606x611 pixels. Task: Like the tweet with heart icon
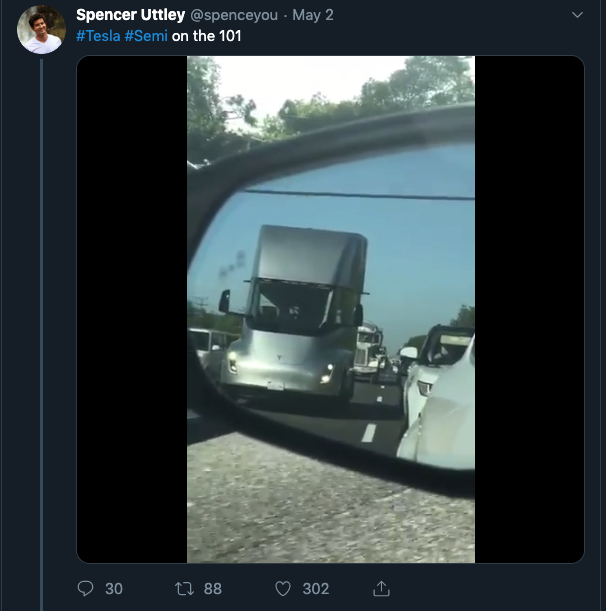(283, 588)
